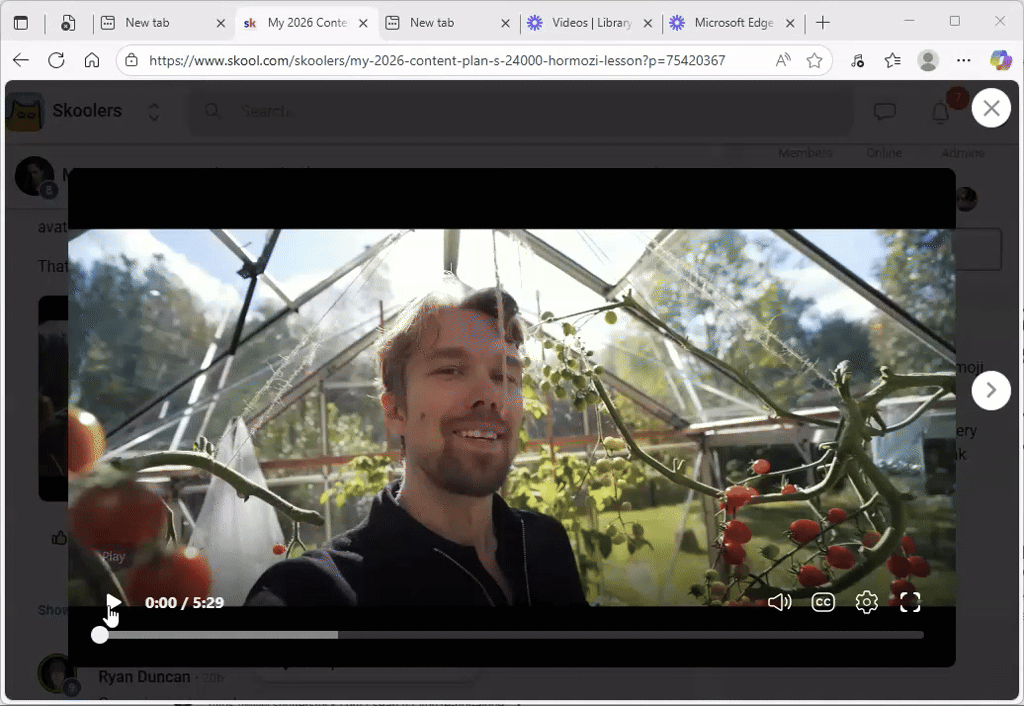Switch the video to fullscreen
This screenshot has width=1024, height=706.
[910, 602]
